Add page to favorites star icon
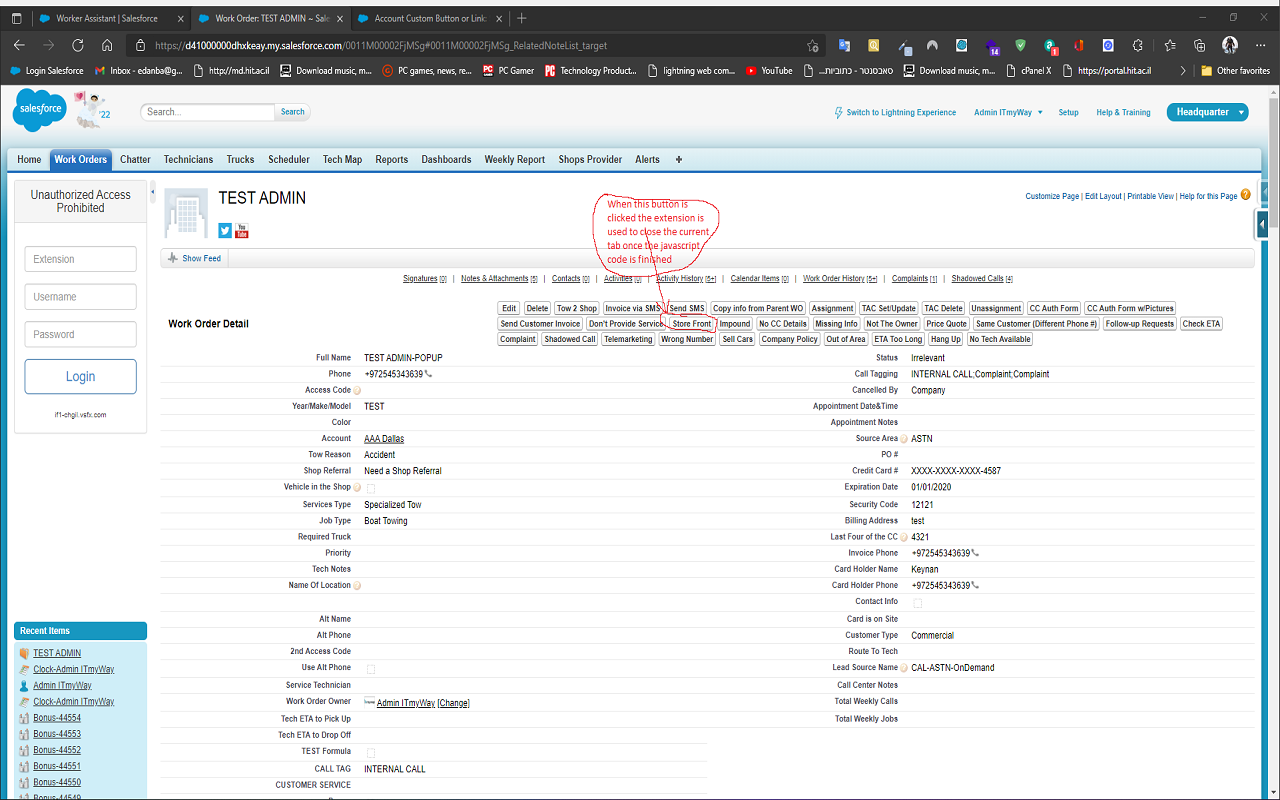Viewport: 1280px width, 800px height. coord(813,45)
